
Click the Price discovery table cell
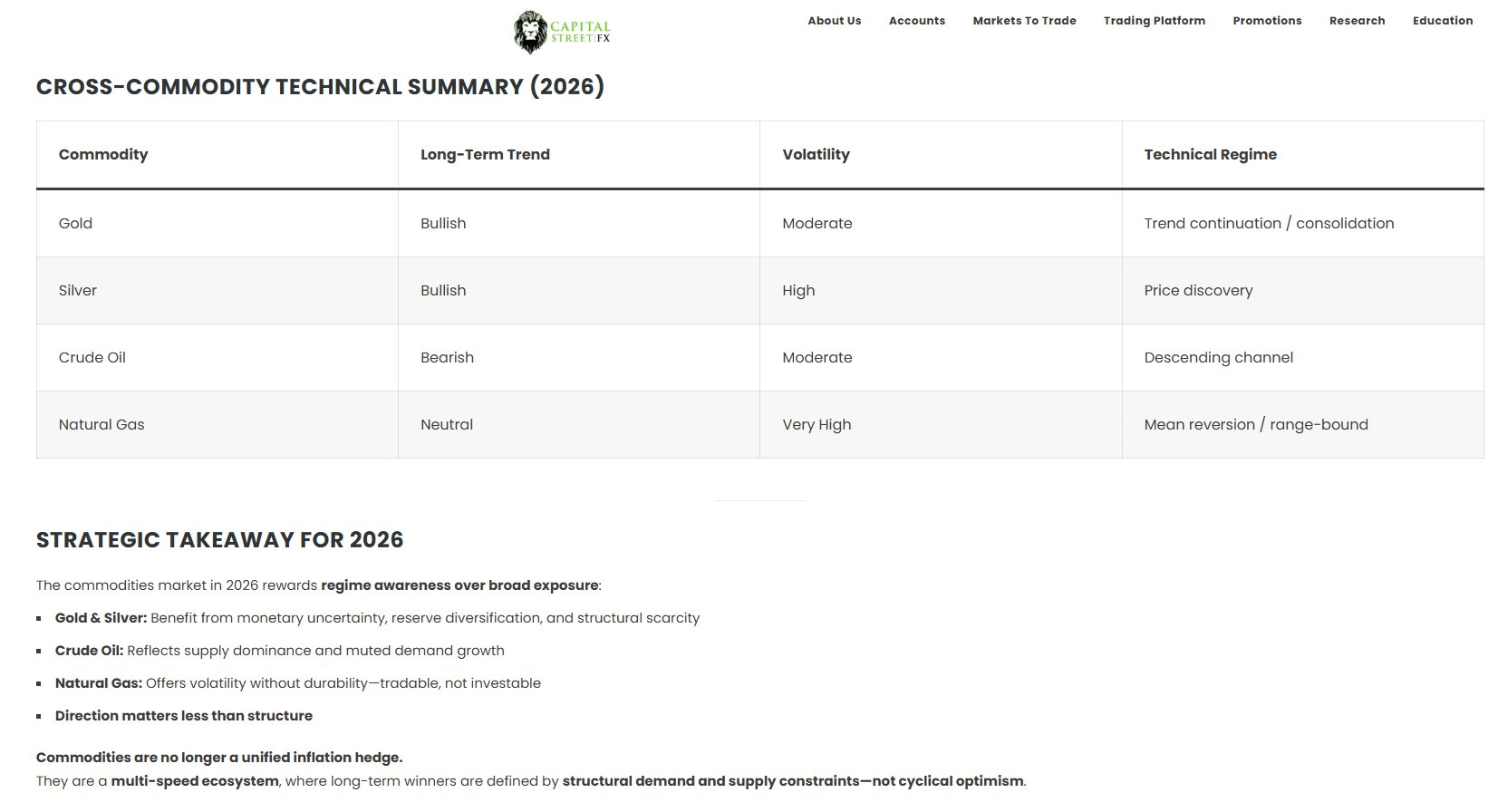(1198, 290)
